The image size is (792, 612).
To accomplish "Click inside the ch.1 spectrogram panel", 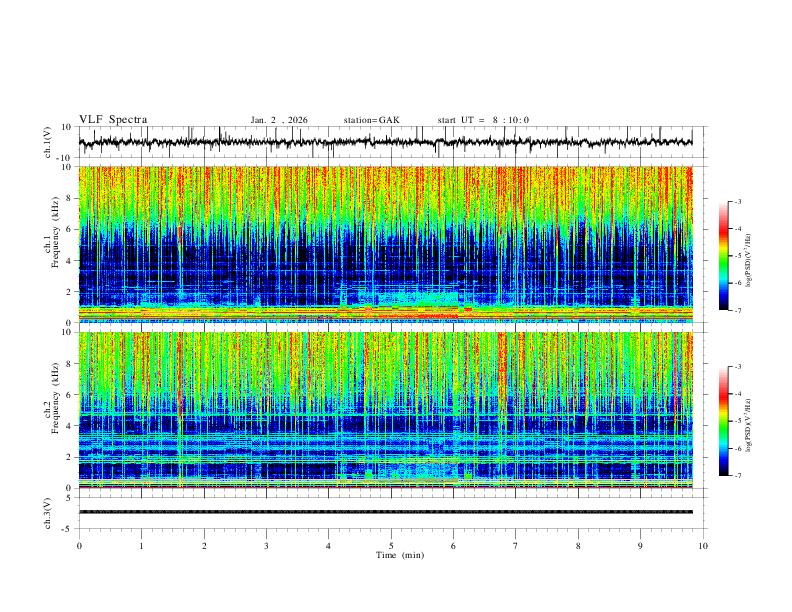I will click(385, 244).
